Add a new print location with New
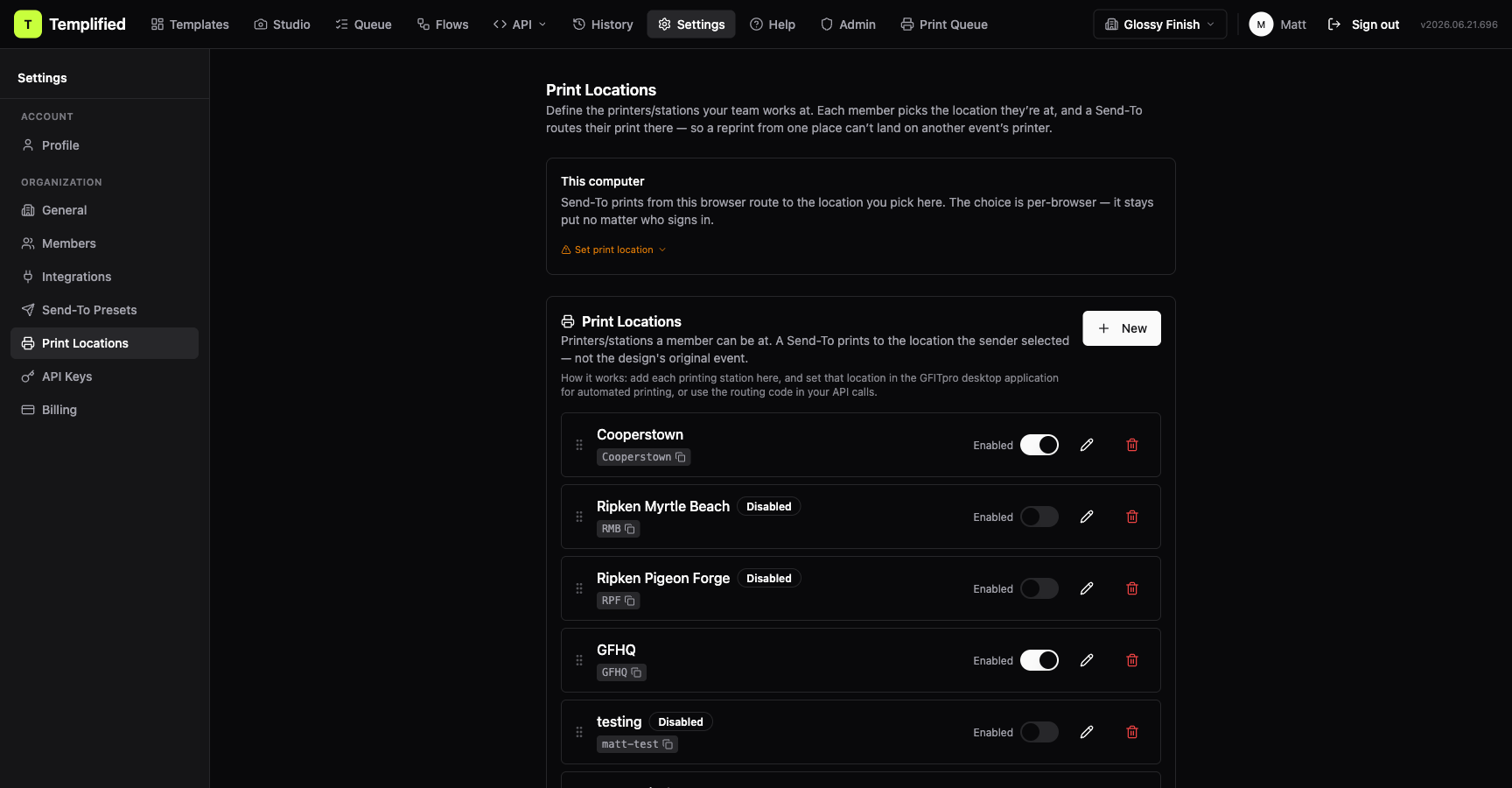This screenshot has width=1512, height=788. [1122, 328]
